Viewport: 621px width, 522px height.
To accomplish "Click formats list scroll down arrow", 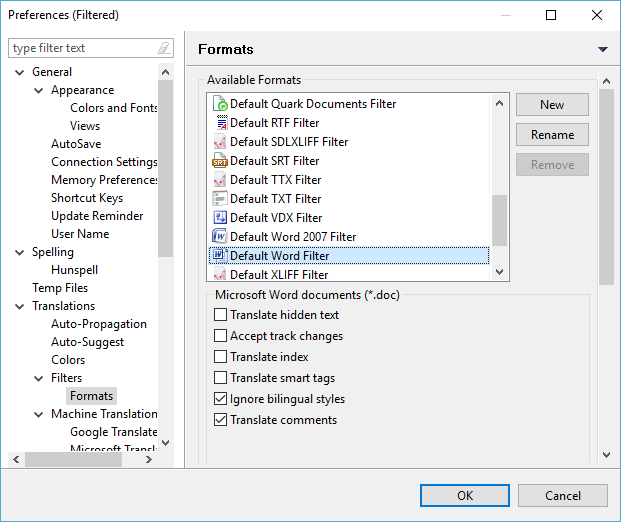I will (x=499, y=272).
